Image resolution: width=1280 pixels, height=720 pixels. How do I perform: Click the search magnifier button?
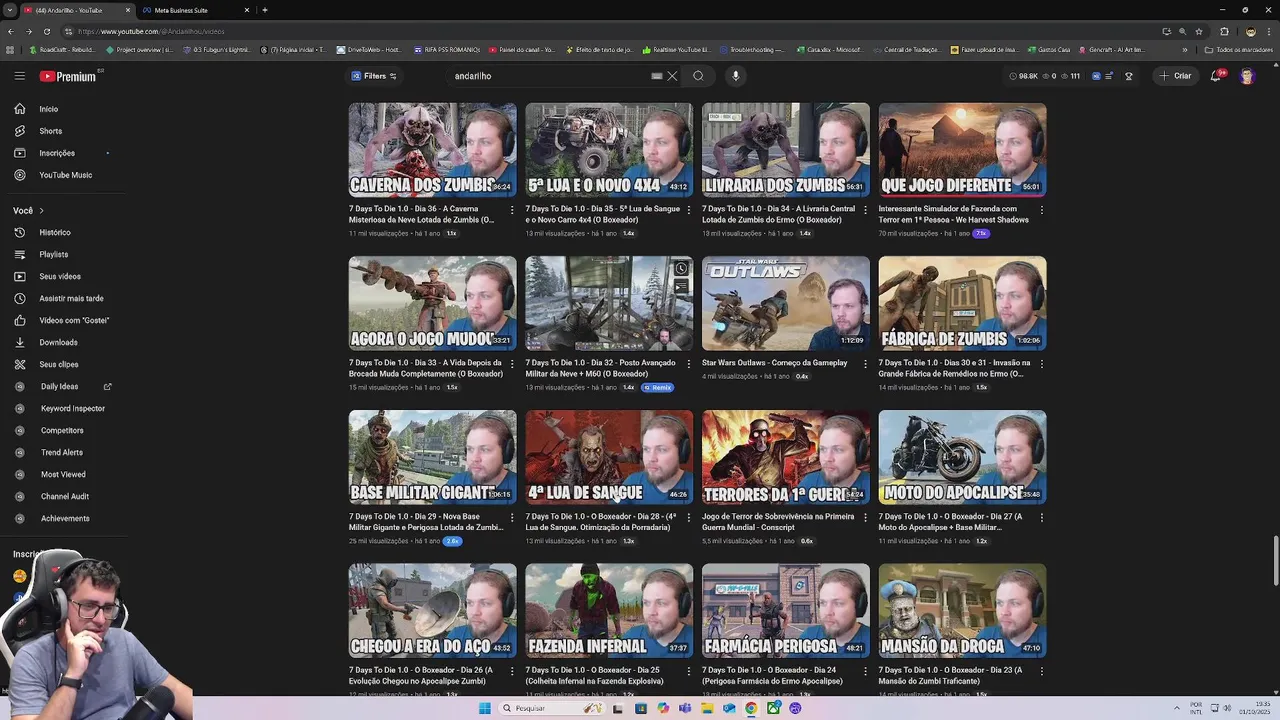click(698, 76)
